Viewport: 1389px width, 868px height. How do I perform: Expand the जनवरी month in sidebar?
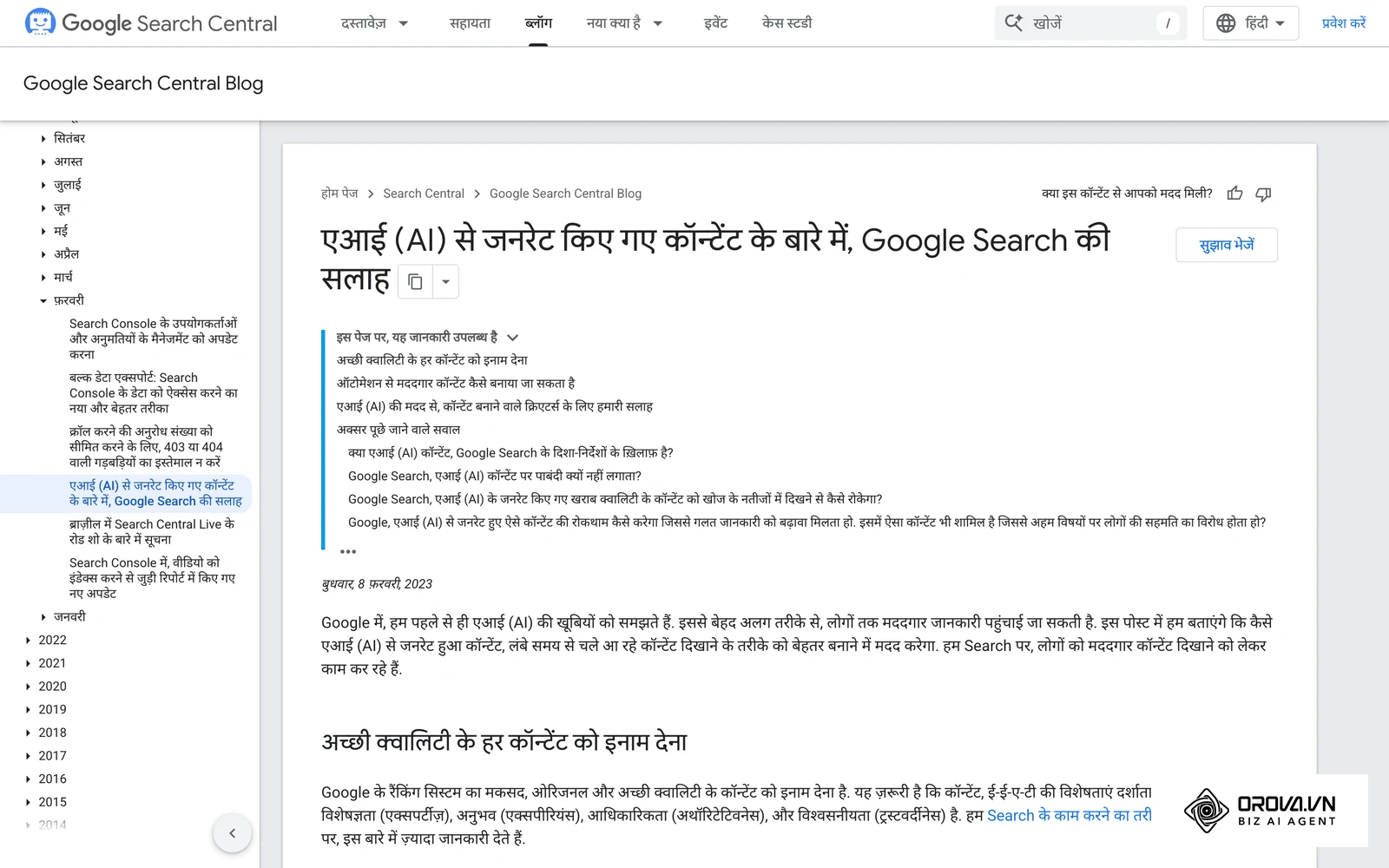(43, 617)
